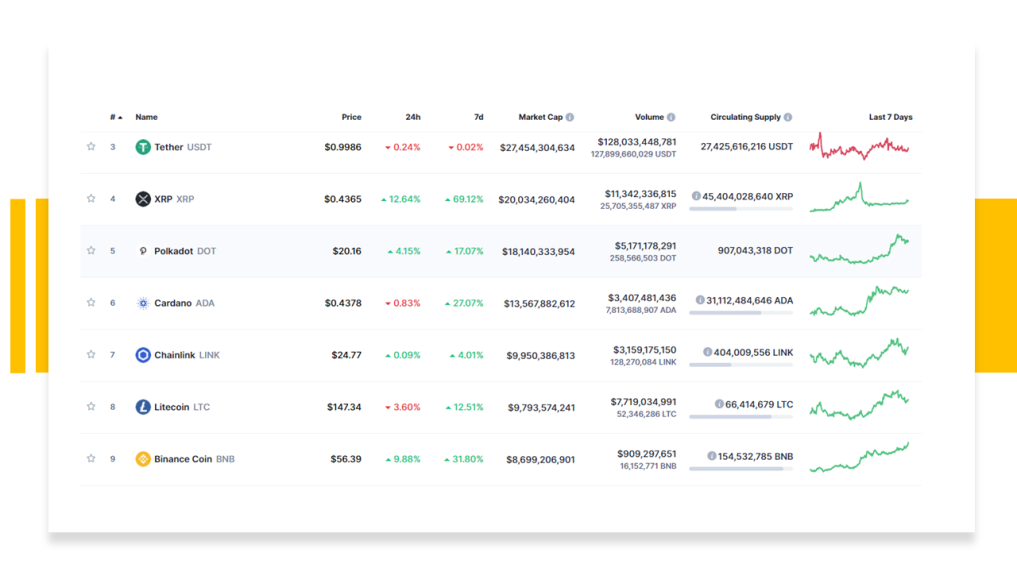Click the Litecoin coin logo

(143, 407)
